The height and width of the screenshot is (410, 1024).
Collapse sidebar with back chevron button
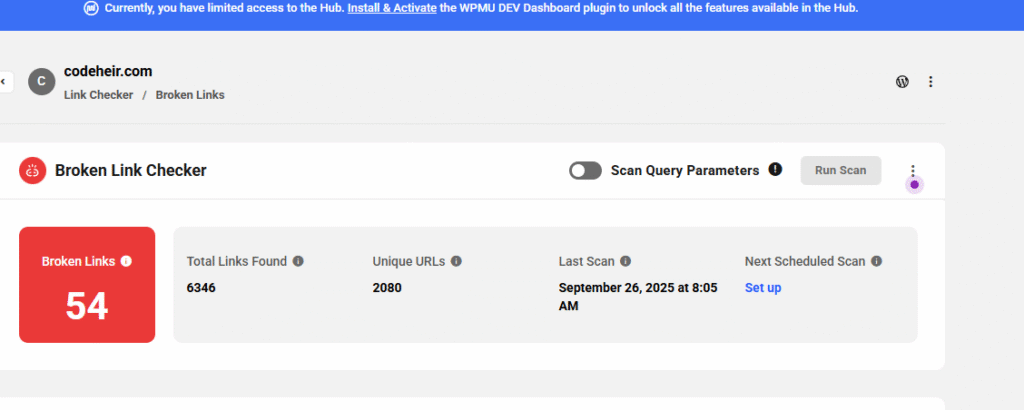(x=4, y=82)
